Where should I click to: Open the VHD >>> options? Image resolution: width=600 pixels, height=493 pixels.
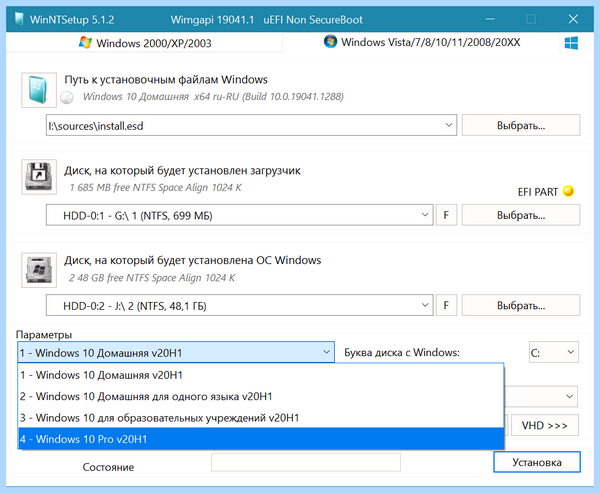pos(545,425)
